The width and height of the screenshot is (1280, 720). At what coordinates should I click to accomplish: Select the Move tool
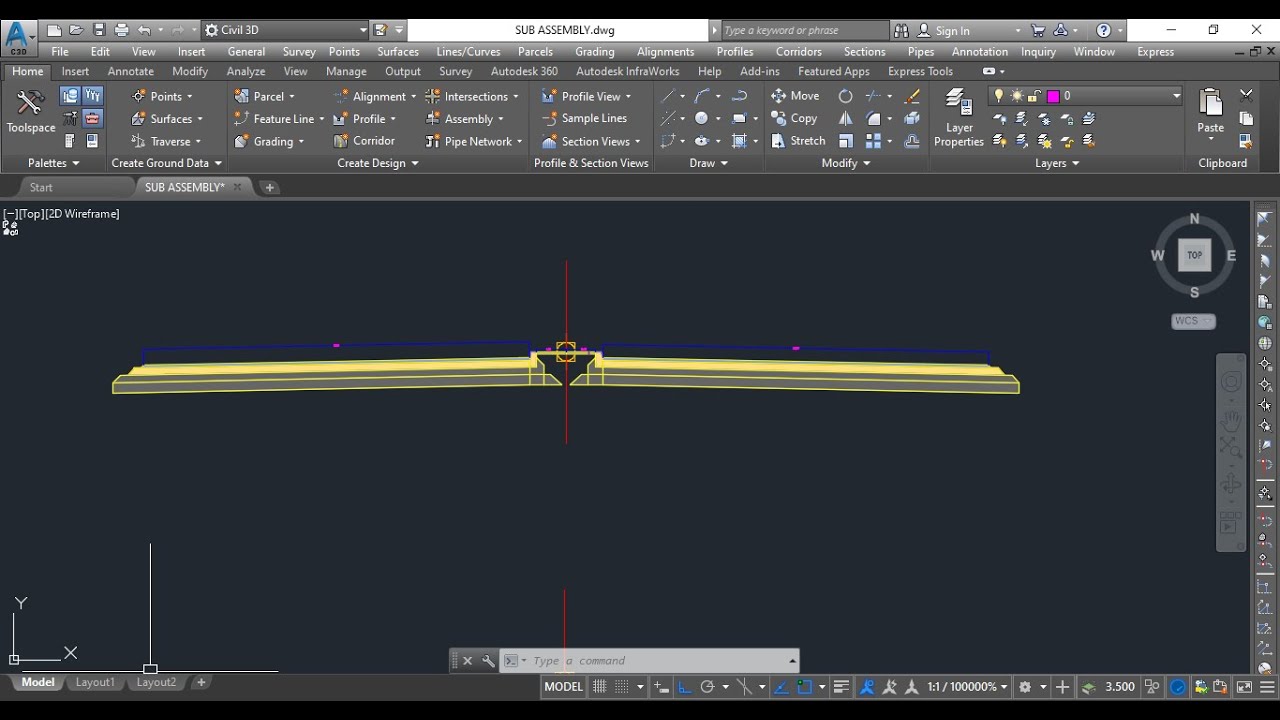click(796, 96)
